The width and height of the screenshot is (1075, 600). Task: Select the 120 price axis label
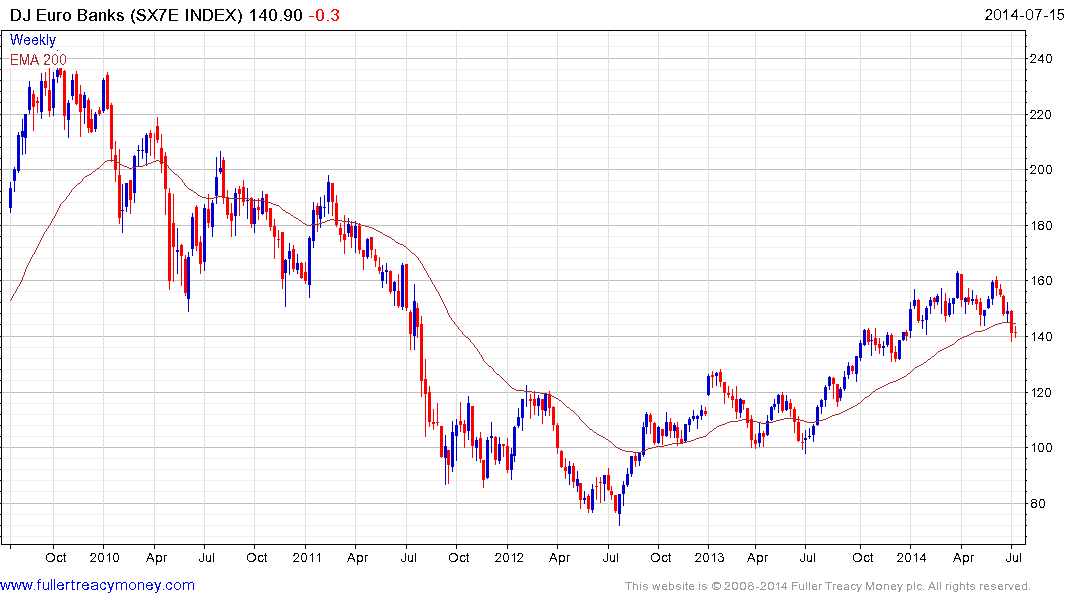[1041, 393]
